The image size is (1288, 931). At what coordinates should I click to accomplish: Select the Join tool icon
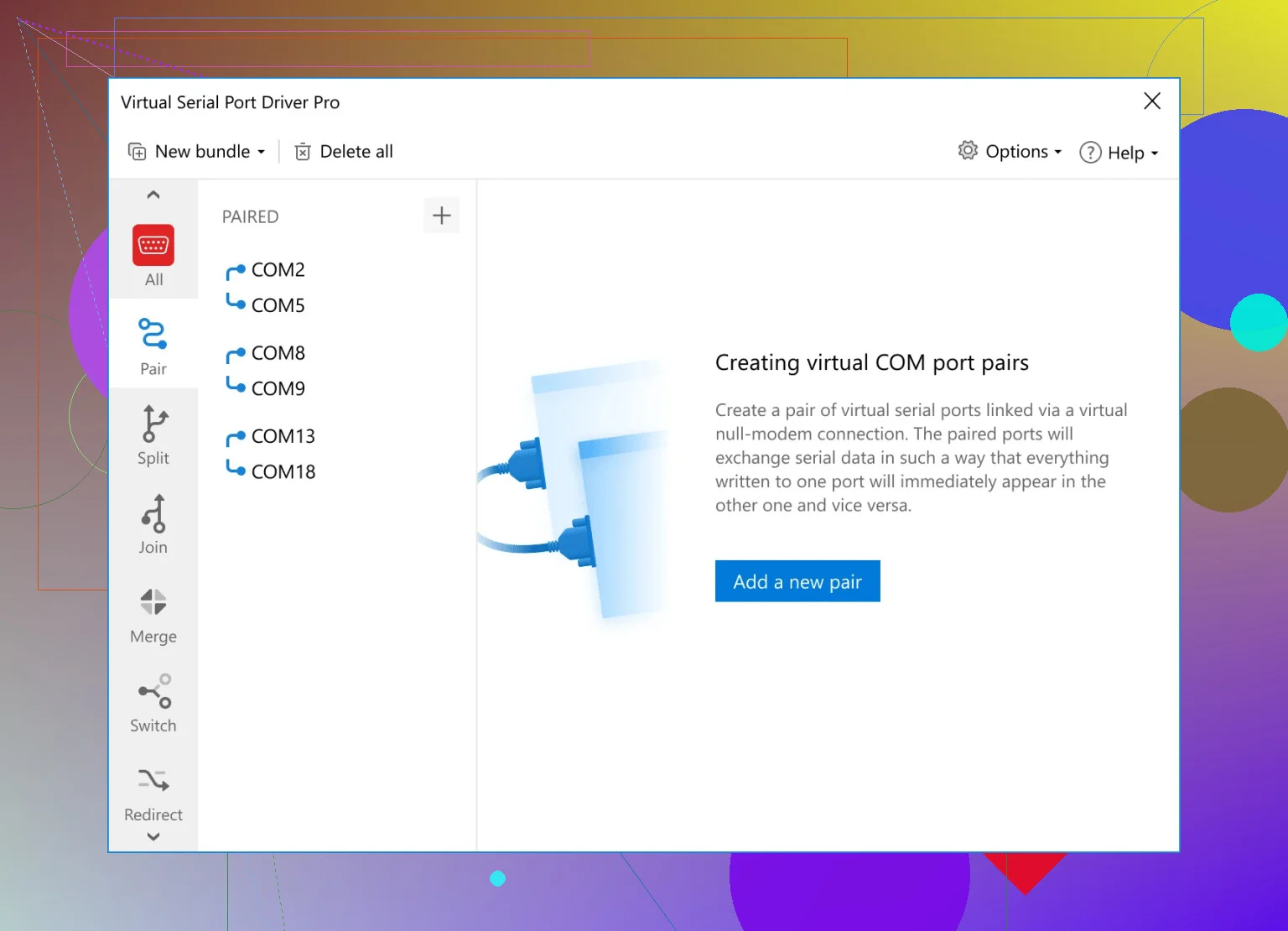pos(153,513)
